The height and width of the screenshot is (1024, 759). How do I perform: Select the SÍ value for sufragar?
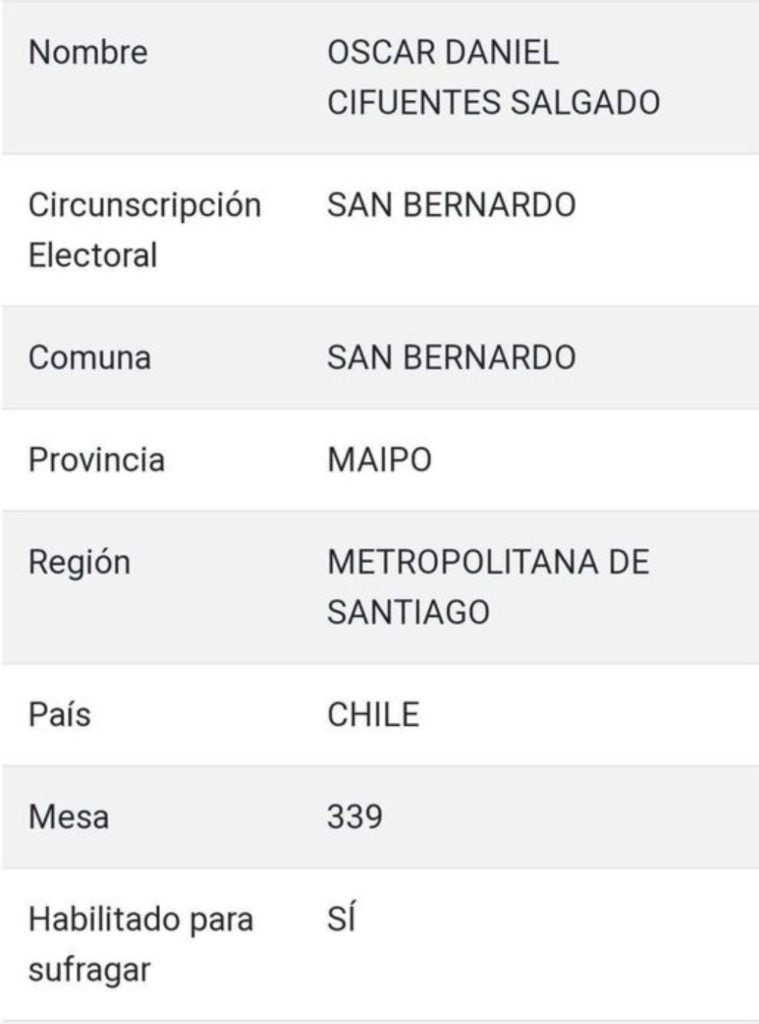click(341, 918)
